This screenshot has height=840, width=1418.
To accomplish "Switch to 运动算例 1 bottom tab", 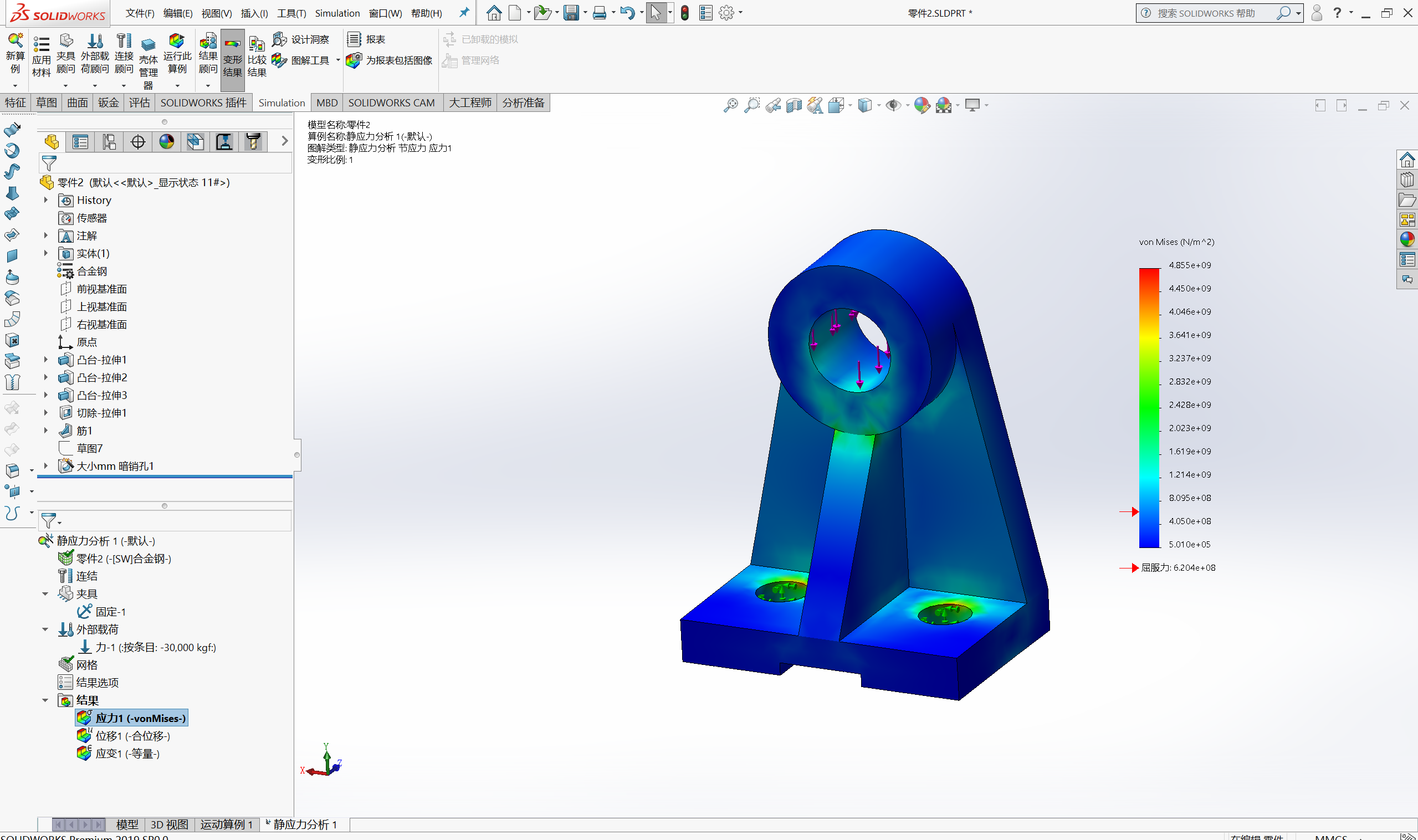I will pyautogui.click(x=227, y=824).
